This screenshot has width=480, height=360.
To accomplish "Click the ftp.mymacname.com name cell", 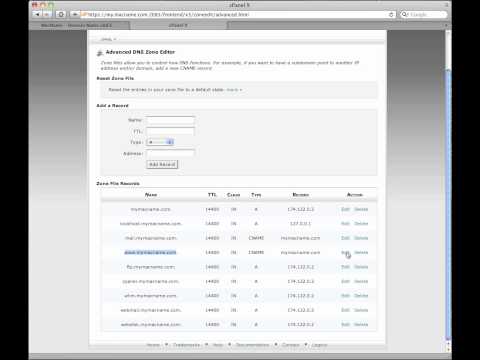I will 151,267.
